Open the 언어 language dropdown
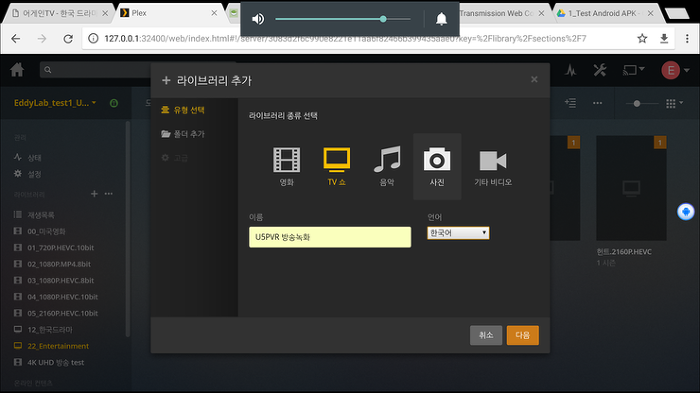This screenshot has height=393, width=700. pyautogui.click(x=458, y=233)
